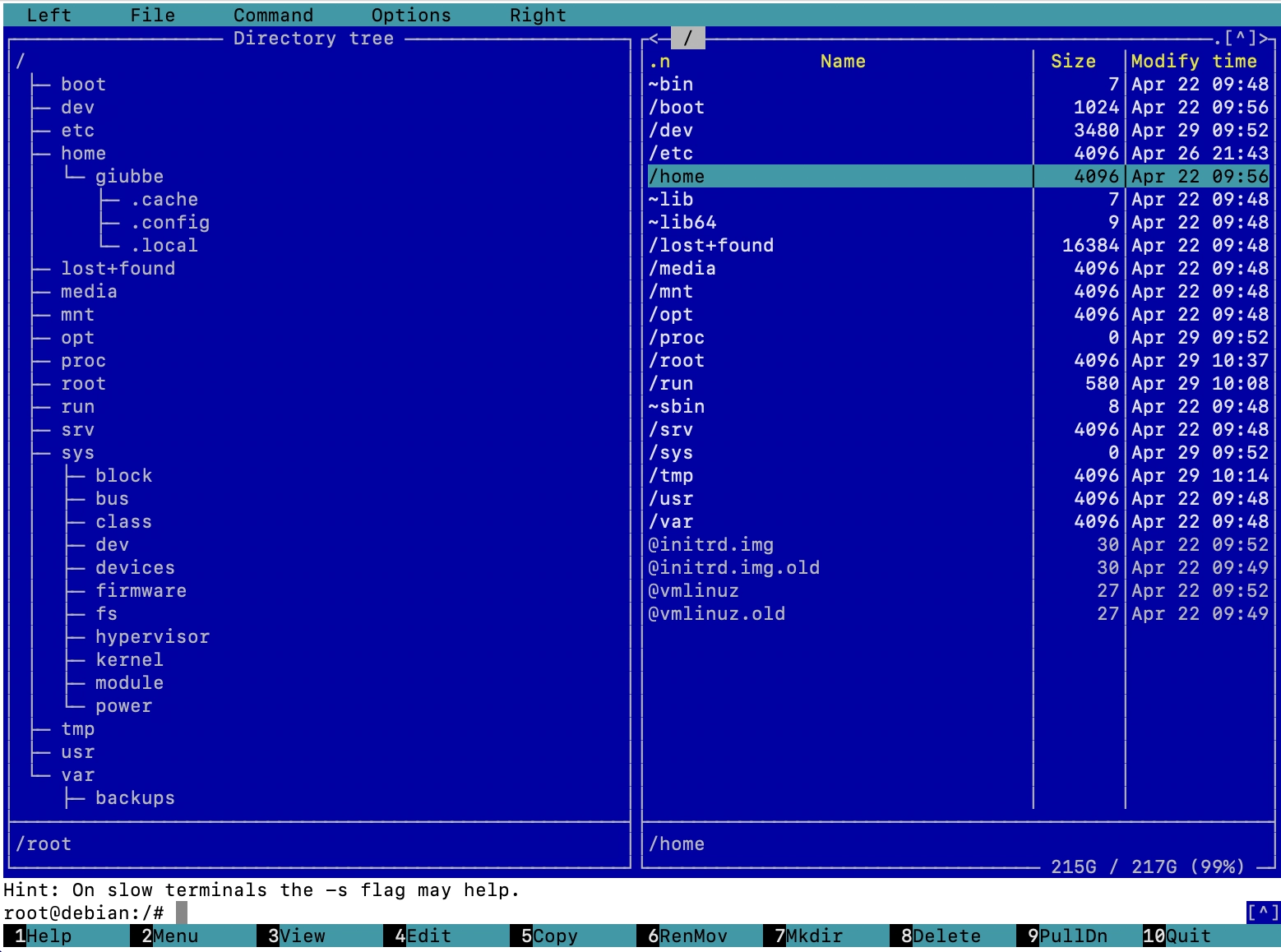Open the Command menu
The height and width of the screenshot is (952, 1281).
(273, 15)
